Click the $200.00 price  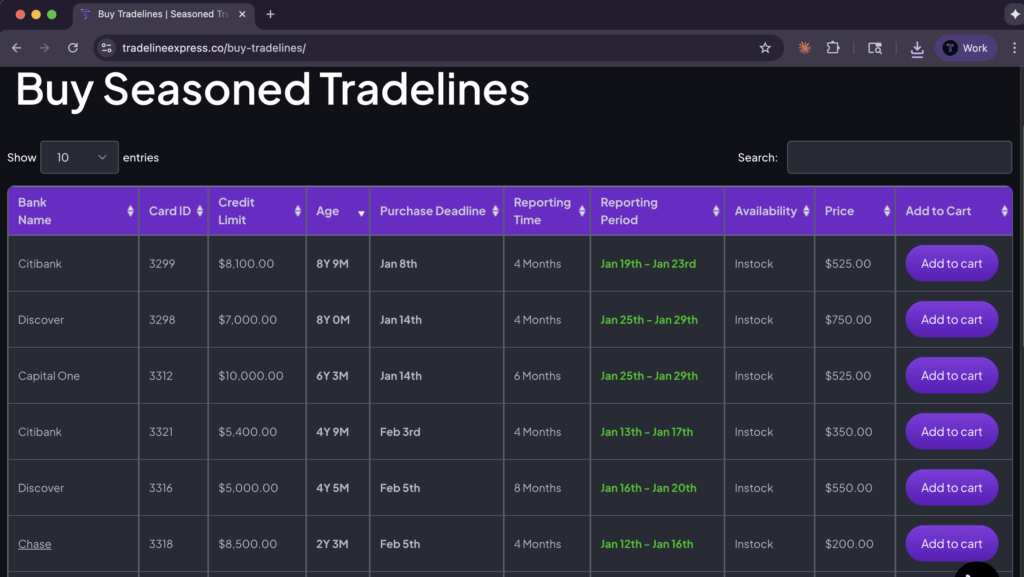tap(849, 544)
